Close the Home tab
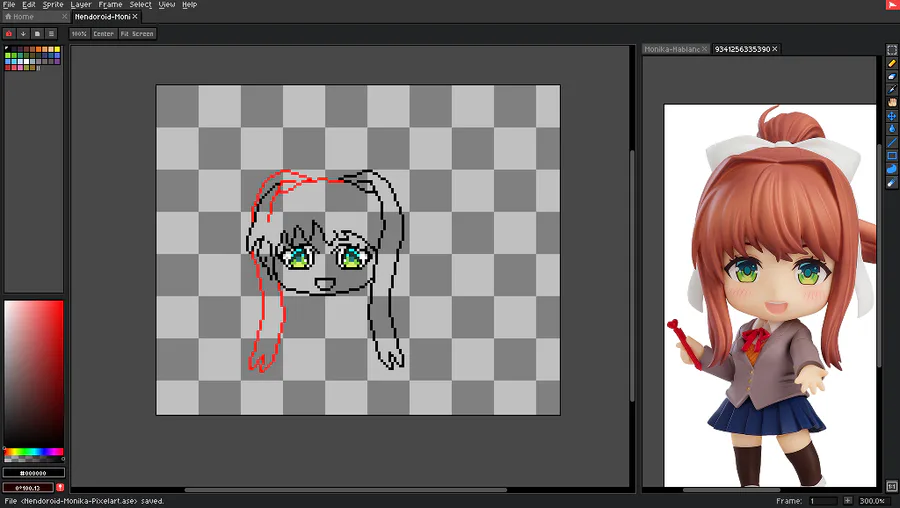This screenshot has height=508, width=900. click(x=64, y=17)
